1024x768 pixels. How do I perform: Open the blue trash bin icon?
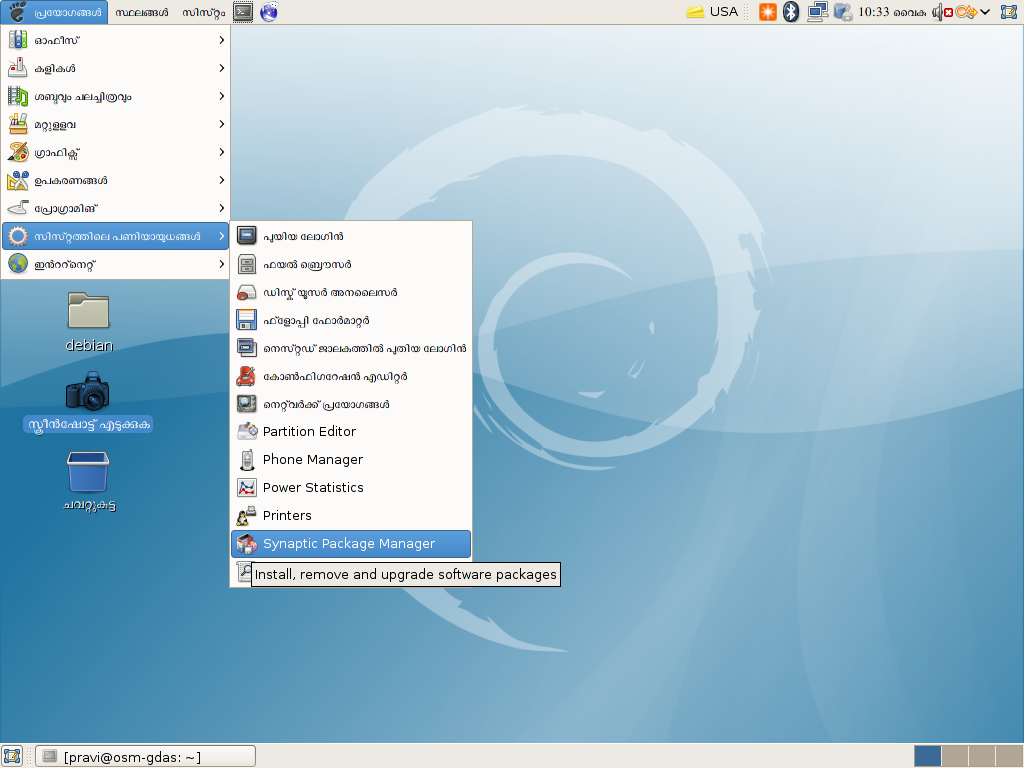tap(88, 472)
